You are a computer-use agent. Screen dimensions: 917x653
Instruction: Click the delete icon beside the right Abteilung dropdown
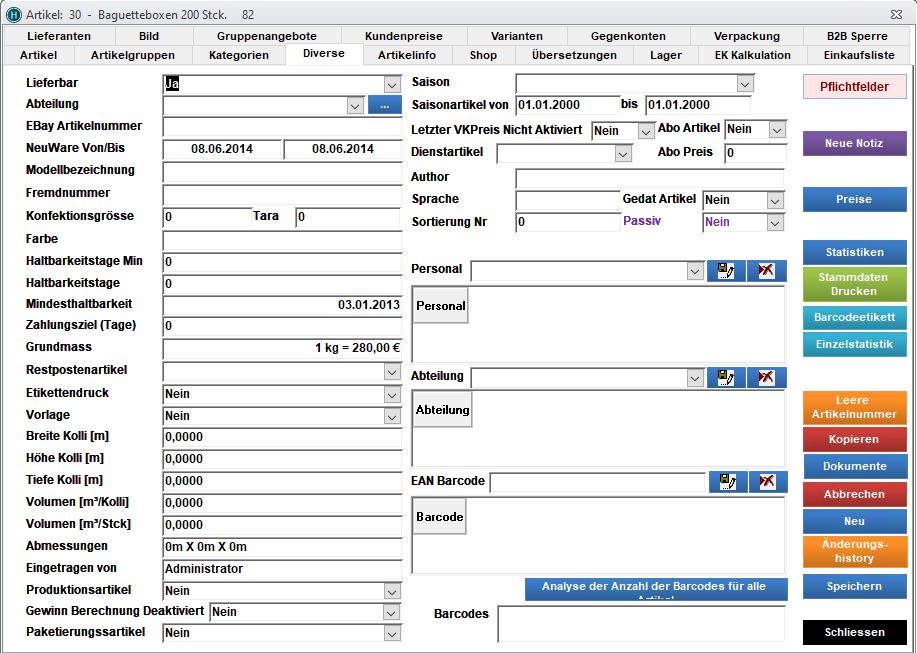(766, 377)
